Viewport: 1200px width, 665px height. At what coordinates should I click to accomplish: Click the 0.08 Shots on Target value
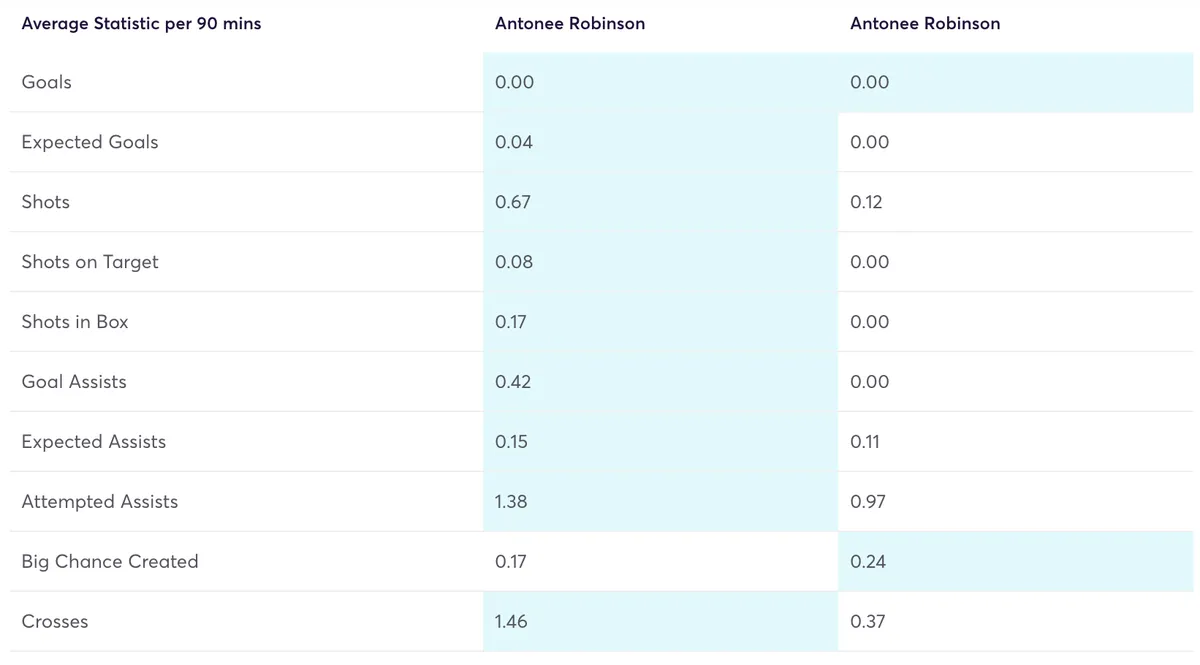tap(514, 262)
